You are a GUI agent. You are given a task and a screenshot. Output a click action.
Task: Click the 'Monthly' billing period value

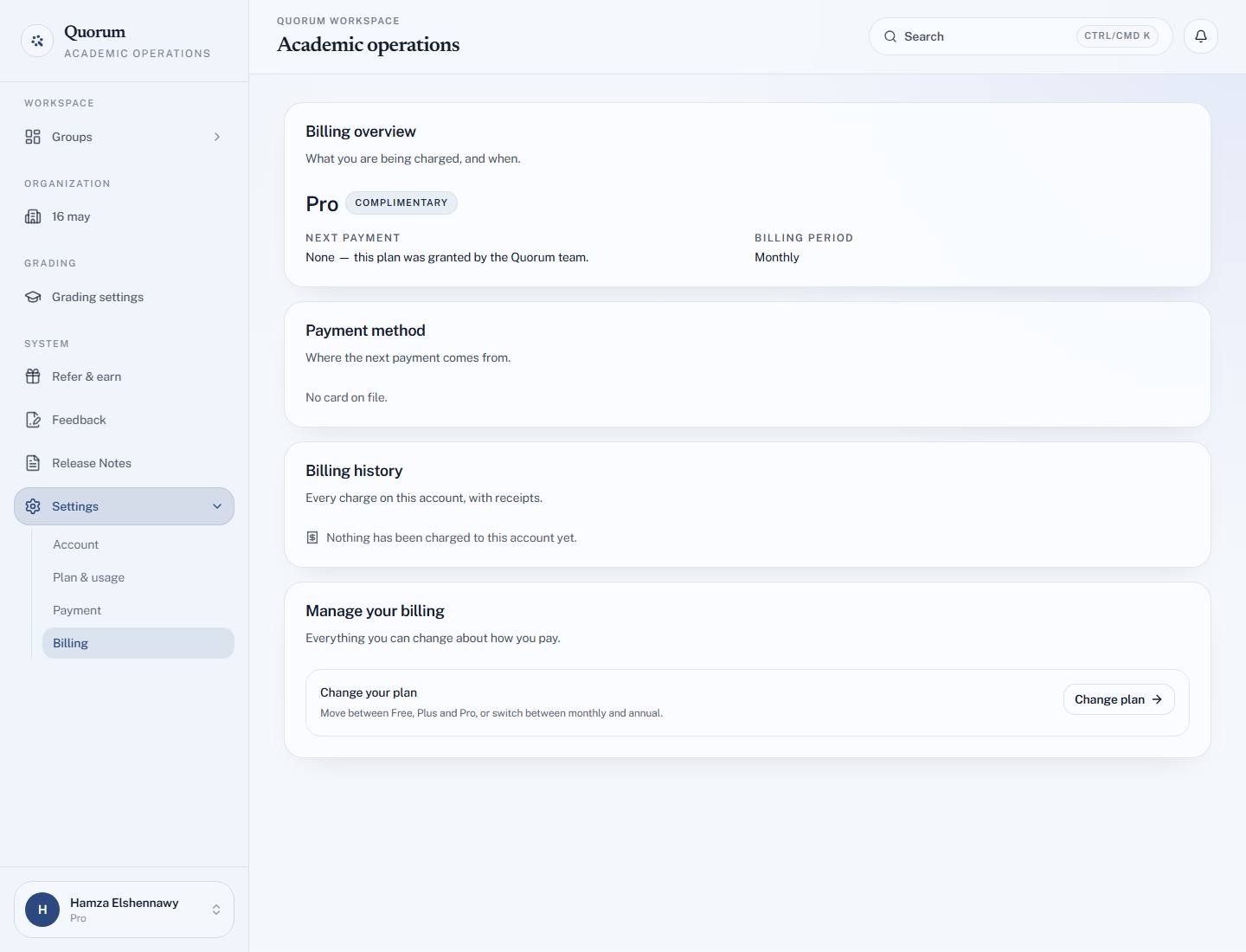[x=777, y=257]
